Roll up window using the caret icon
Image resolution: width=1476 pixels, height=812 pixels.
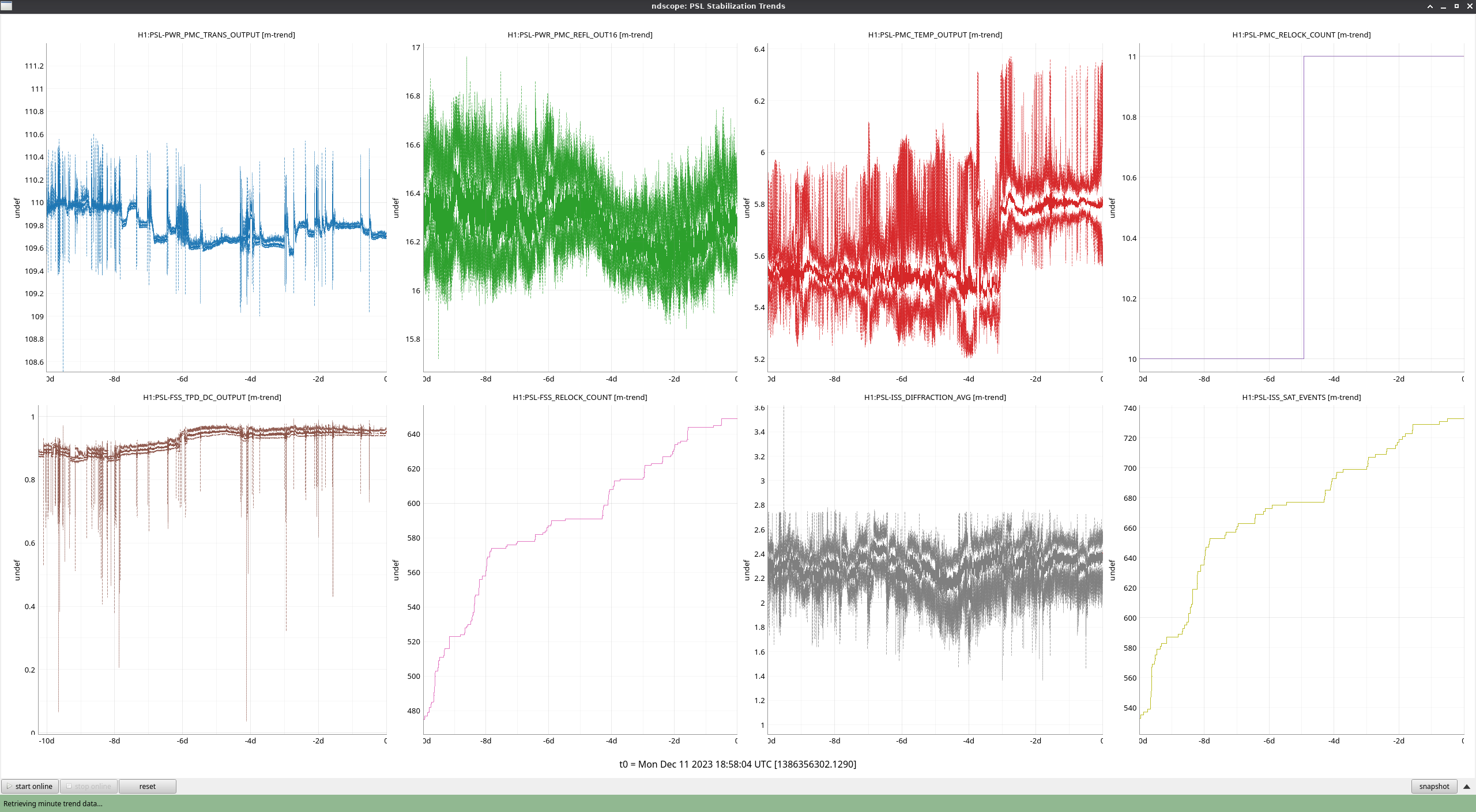(1430, 6)
